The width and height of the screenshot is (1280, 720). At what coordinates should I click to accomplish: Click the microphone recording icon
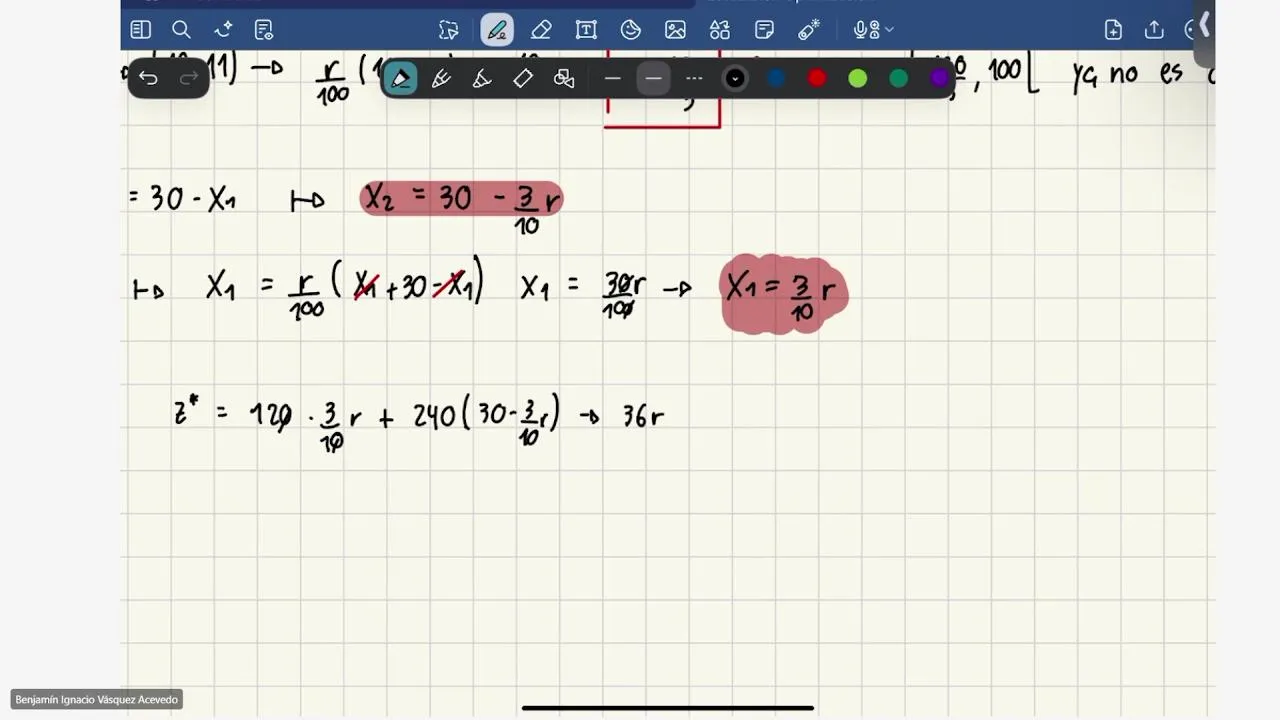862,30
